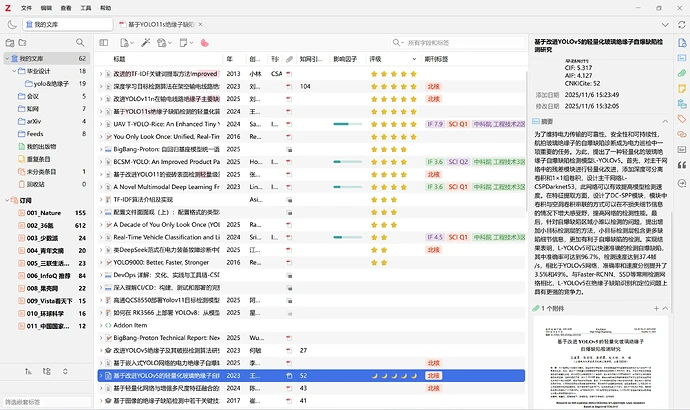This screenshot has height=410, width=690.
Task: Jump to the Tags icon in side nav
Action: point(682,119)
